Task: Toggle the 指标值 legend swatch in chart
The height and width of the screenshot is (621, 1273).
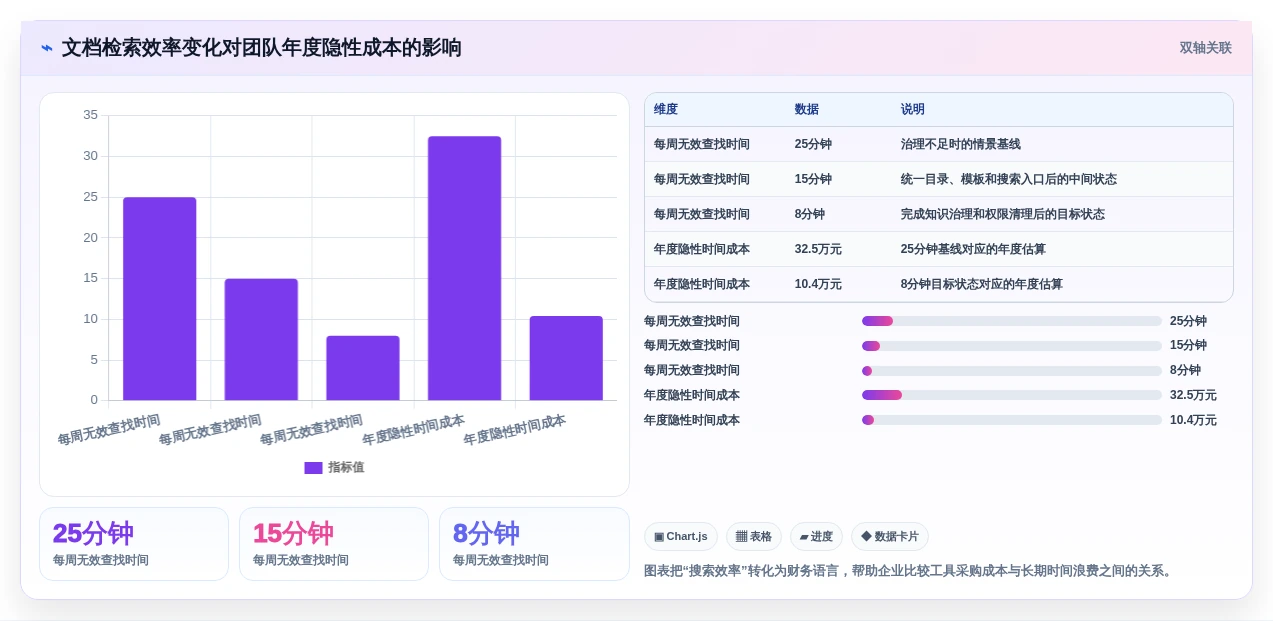Action: pyautogui.click(x=313, y=467)
